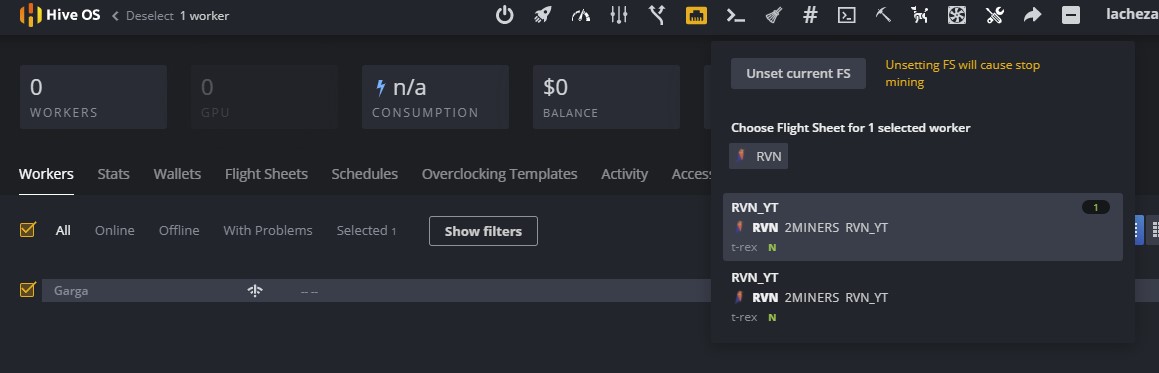Screen dimensions: 1159x373
Task: Toggle the All workers checkbox
Action: 27,230
